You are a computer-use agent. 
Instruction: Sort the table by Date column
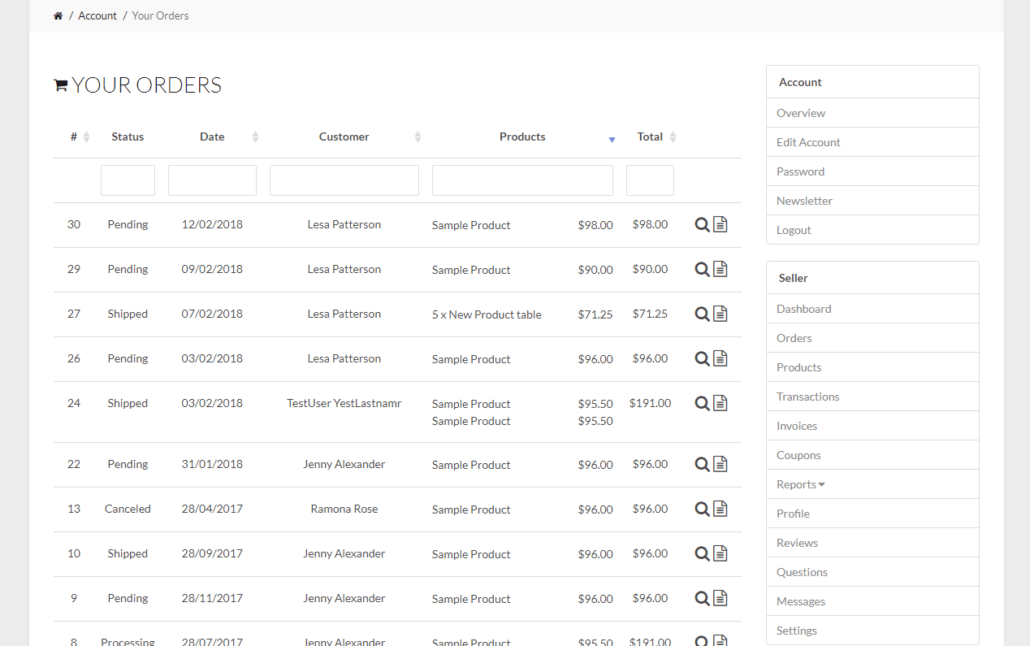[x=212, y=137]
